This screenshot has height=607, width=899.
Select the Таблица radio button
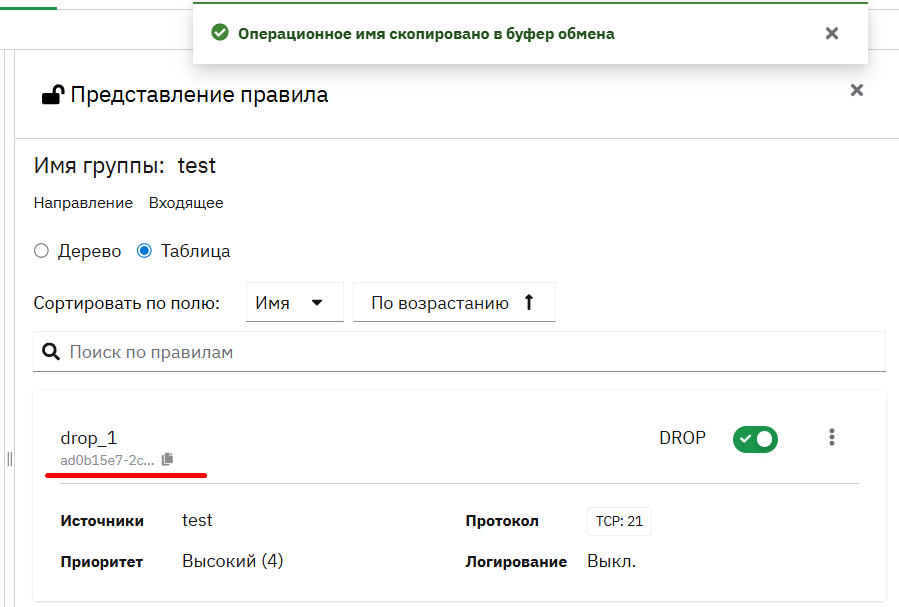pyautogui.click(x=144, y=251)
